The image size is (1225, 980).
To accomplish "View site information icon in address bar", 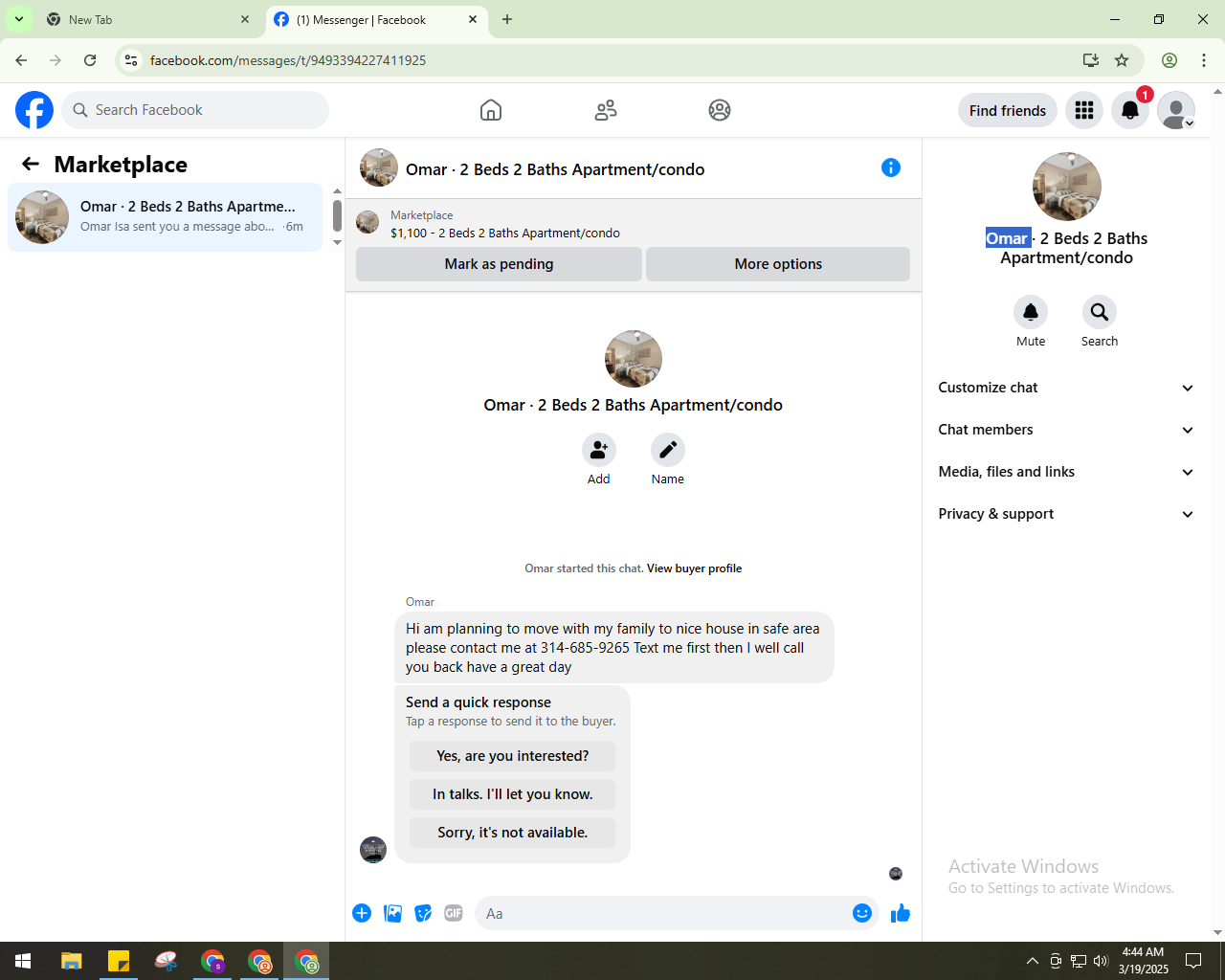I will [131, 60].
